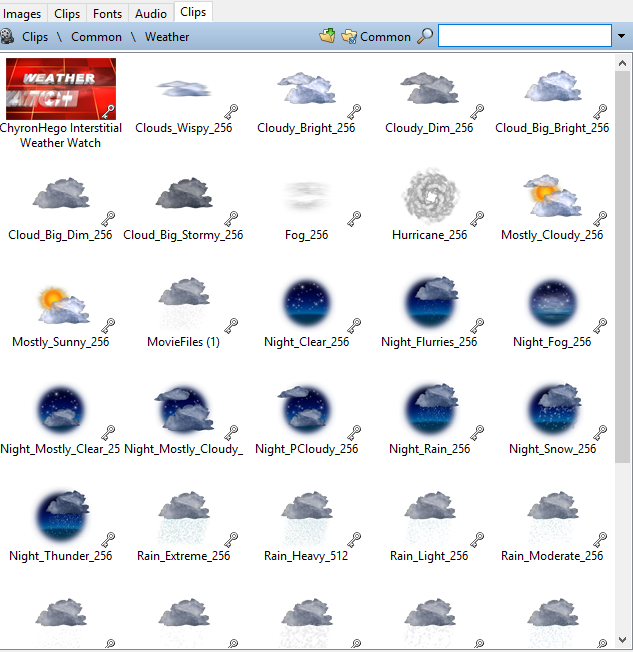Image resolution: width=633 pixels, height=652 pixels.
Task: Select the Hurricane_256 clip
Action: (x=429, y=195)
